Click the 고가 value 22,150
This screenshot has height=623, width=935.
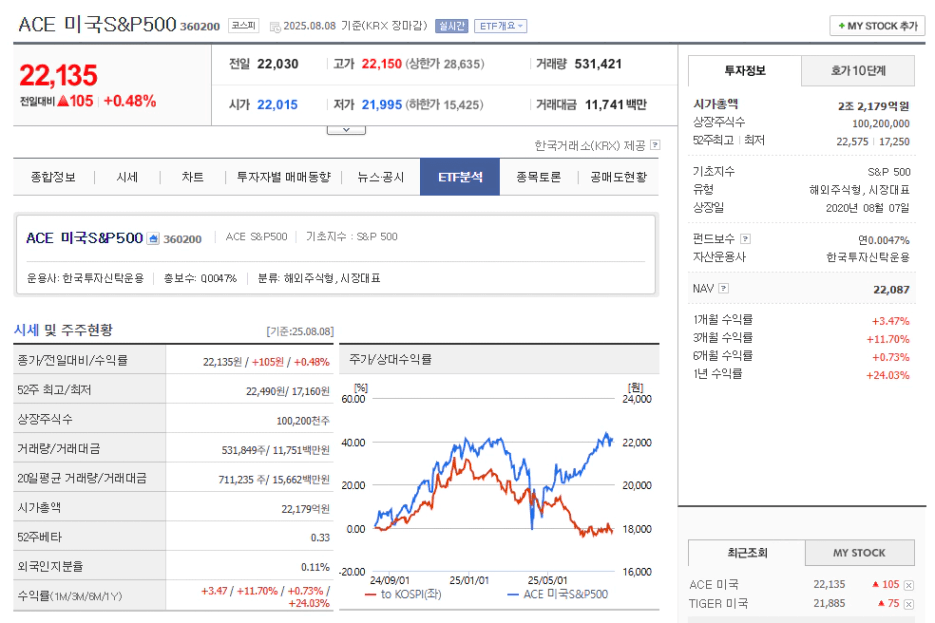pyautogui.click(x=382, y=64)
